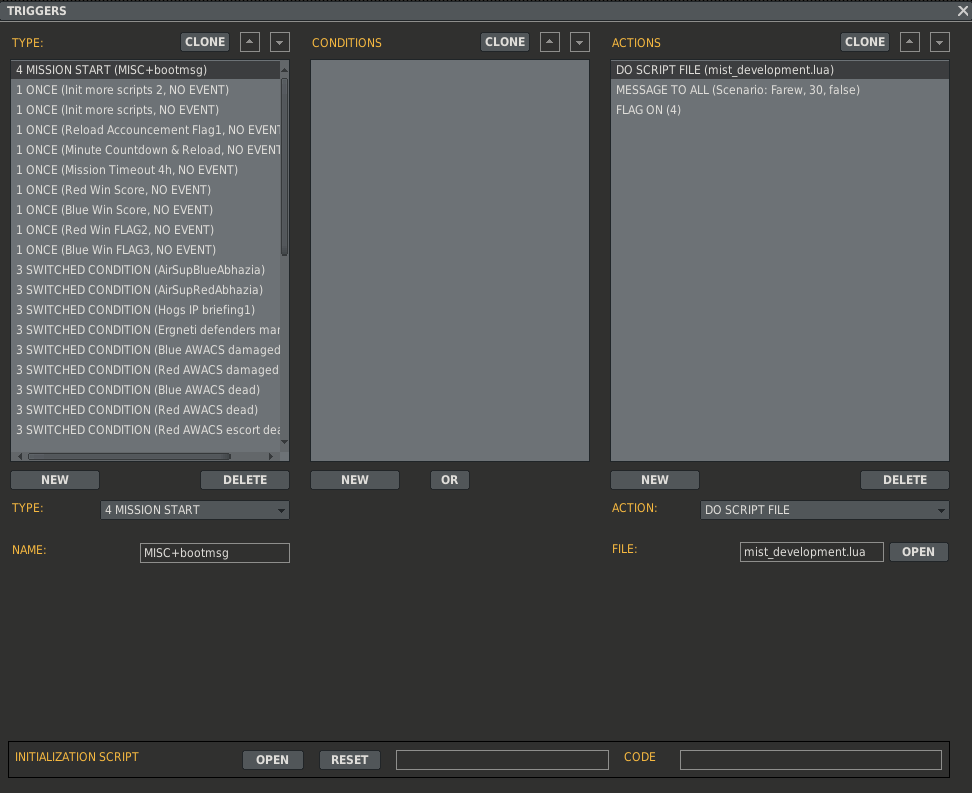This screenshot has width=972, height=793.
Task: Select 4 MISSION START (MISC+bootmsg) trigger
Action: pyautogui.click(x=146, y=70)
